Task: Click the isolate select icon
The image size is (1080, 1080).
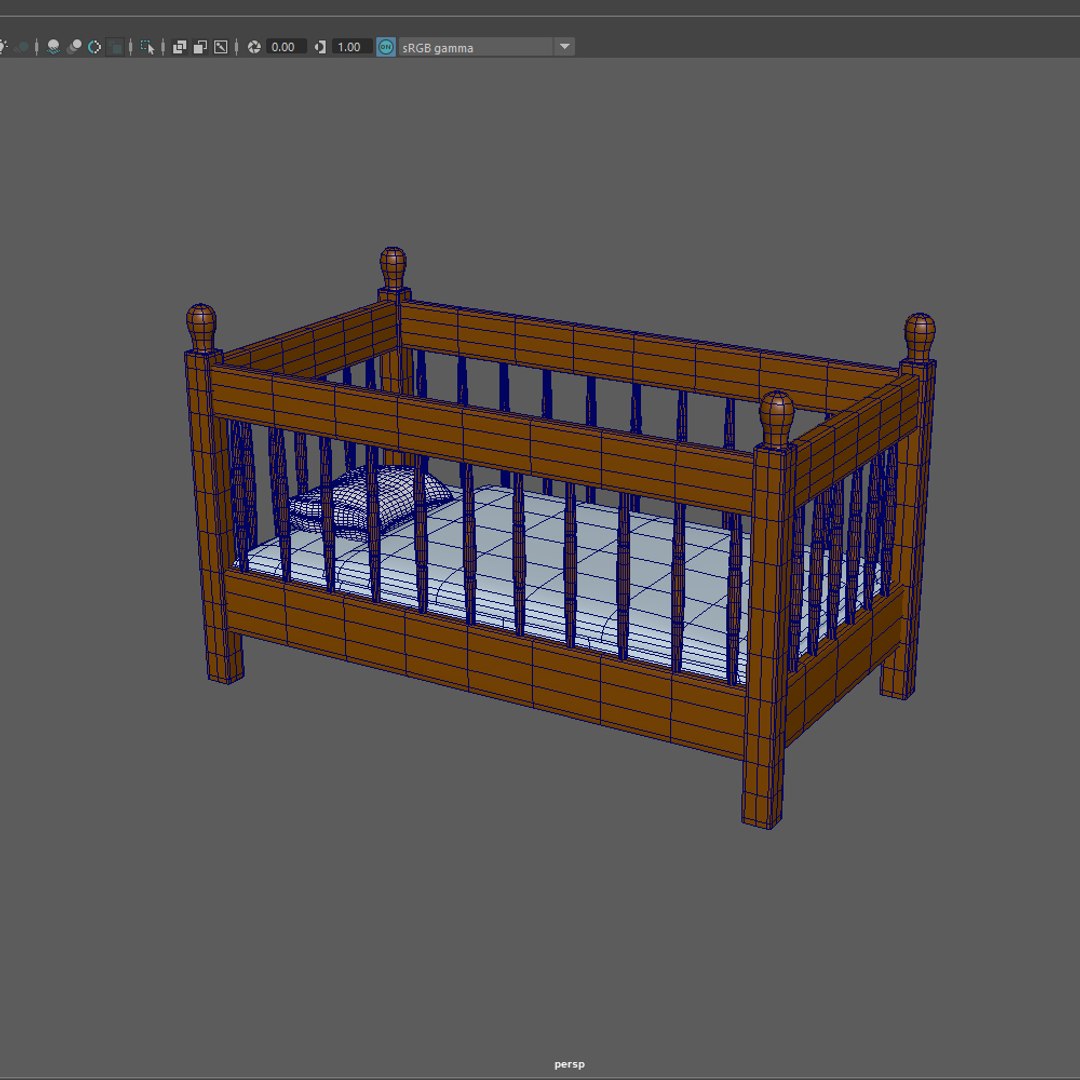Action: point(147,47)
